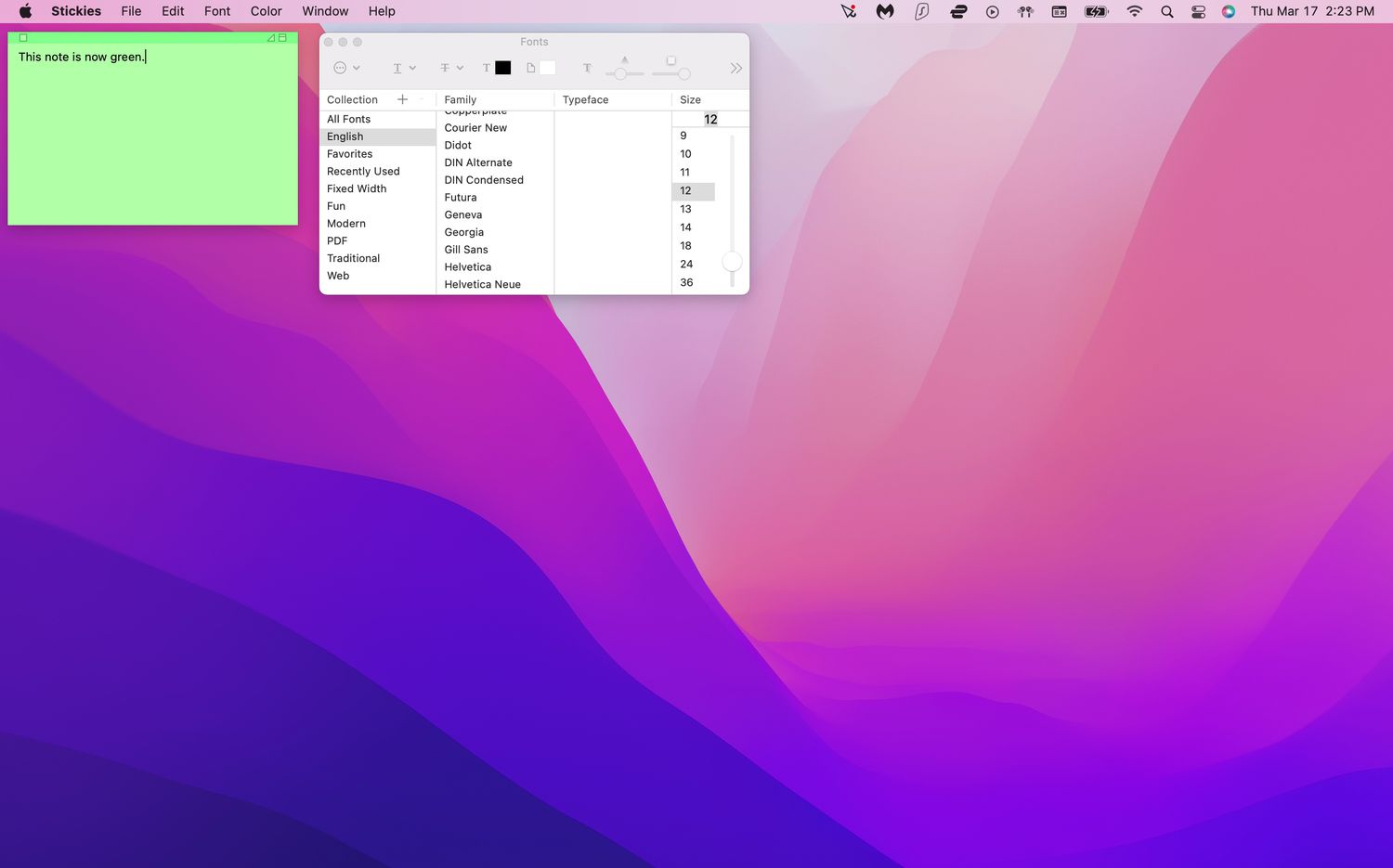Open the Color menu

coord(266,11)
